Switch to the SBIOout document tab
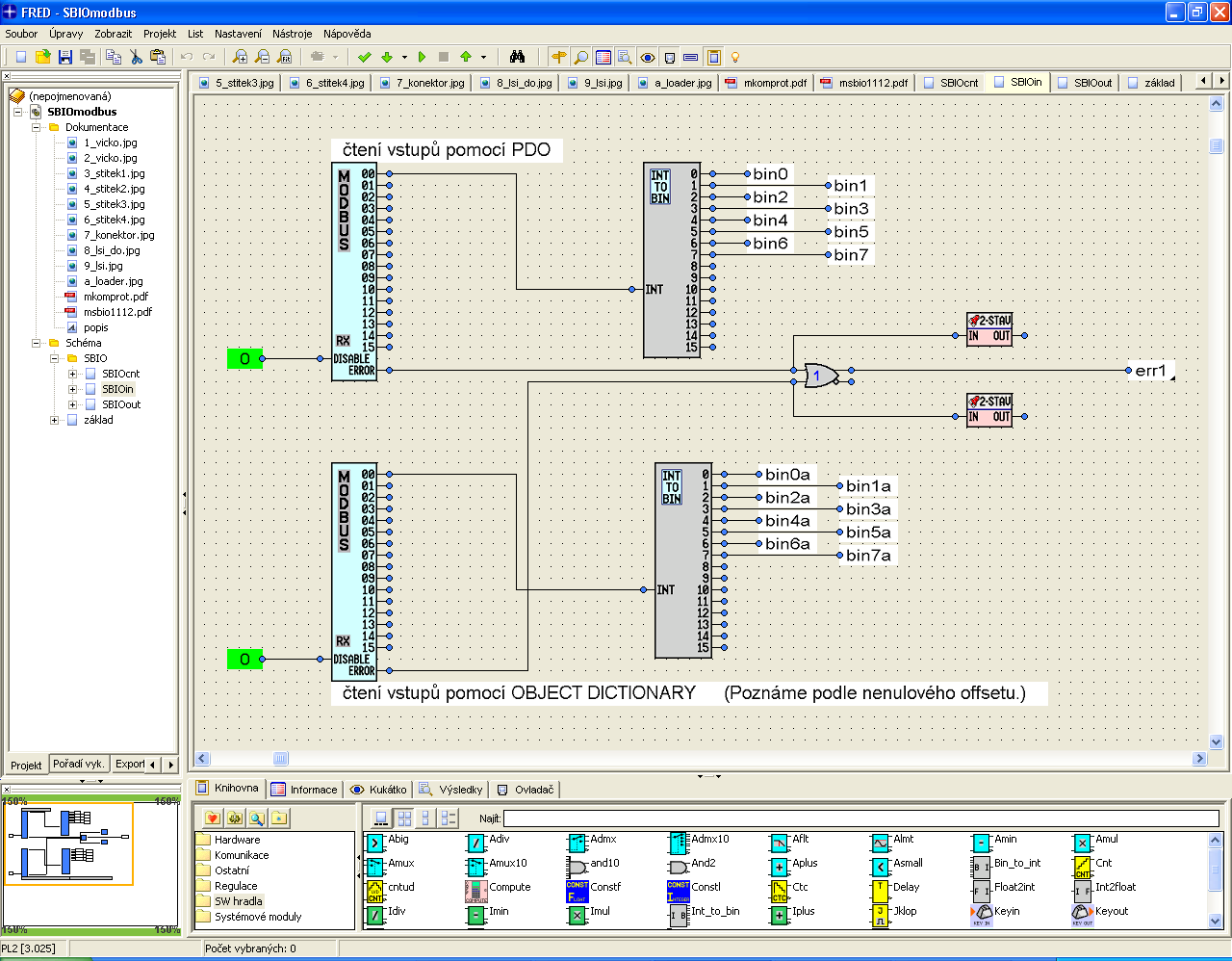1232x961 pixels. tap(1091, 83)
